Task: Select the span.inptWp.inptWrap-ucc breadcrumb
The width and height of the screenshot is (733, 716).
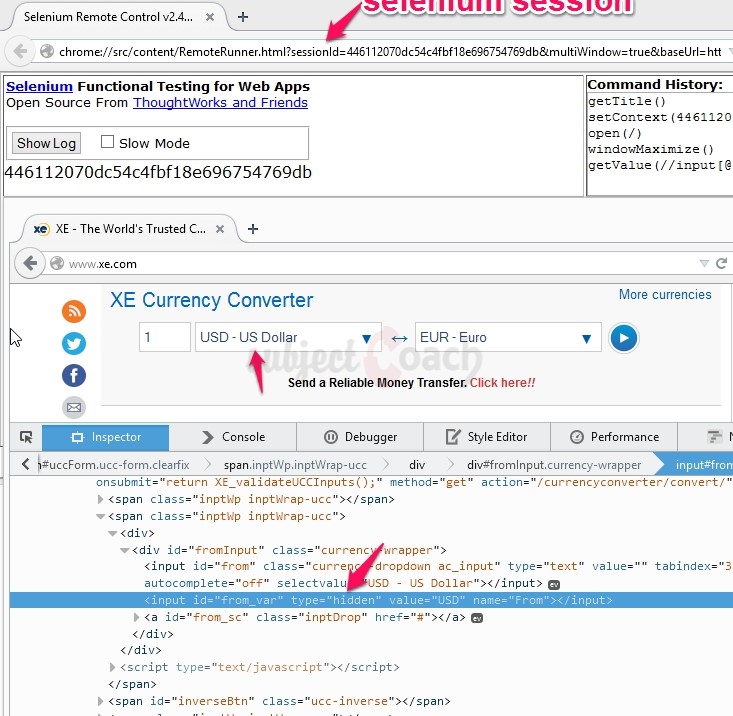Action: tap(295, 465)
